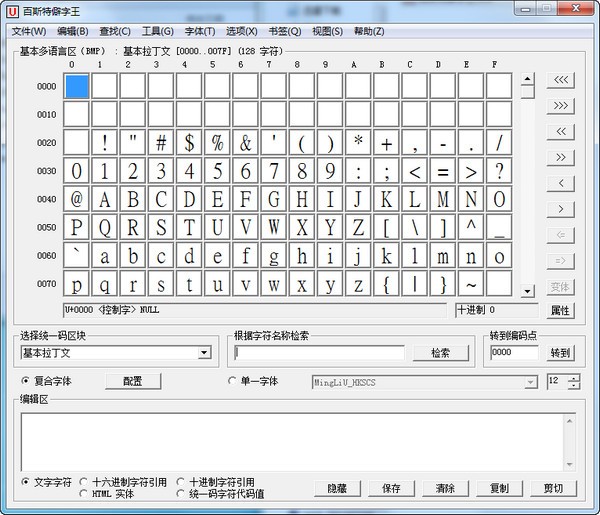Open the 视图(S) menu
600x515 pixels.
coord(328,31)
